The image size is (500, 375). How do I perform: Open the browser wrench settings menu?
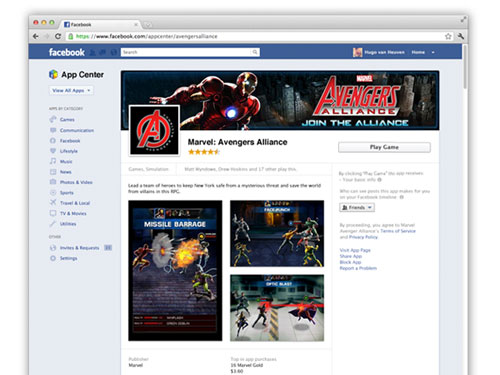[x=461, y=36]
